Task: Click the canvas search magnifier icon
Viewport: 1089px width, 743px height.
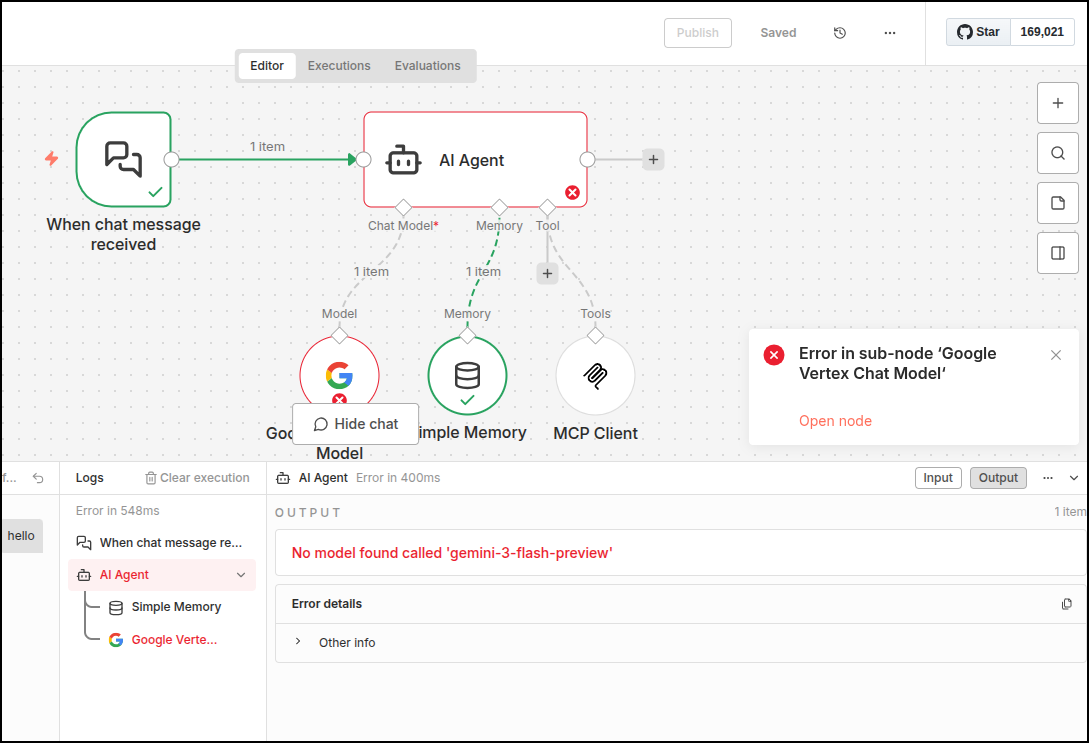Action: [x=1057, y=153]
